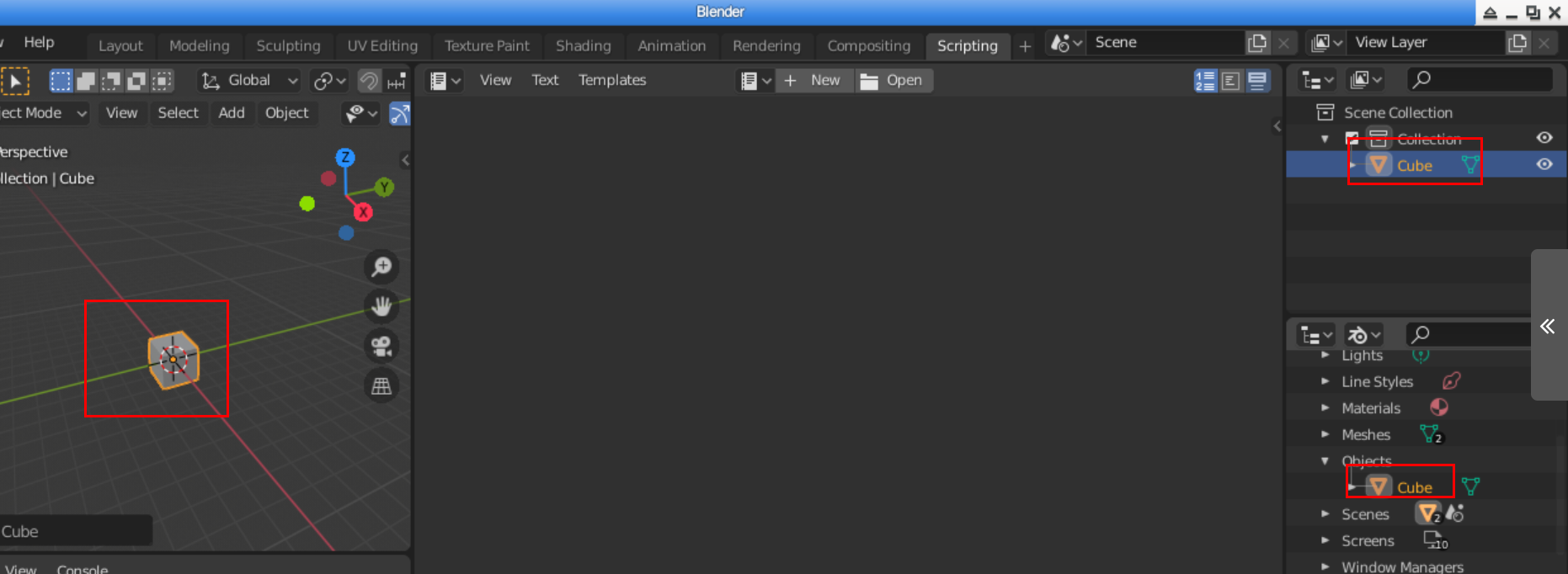Click the Lights lamp icon
Viewport: 1568px width, 574px height.
pos(1421,356)
